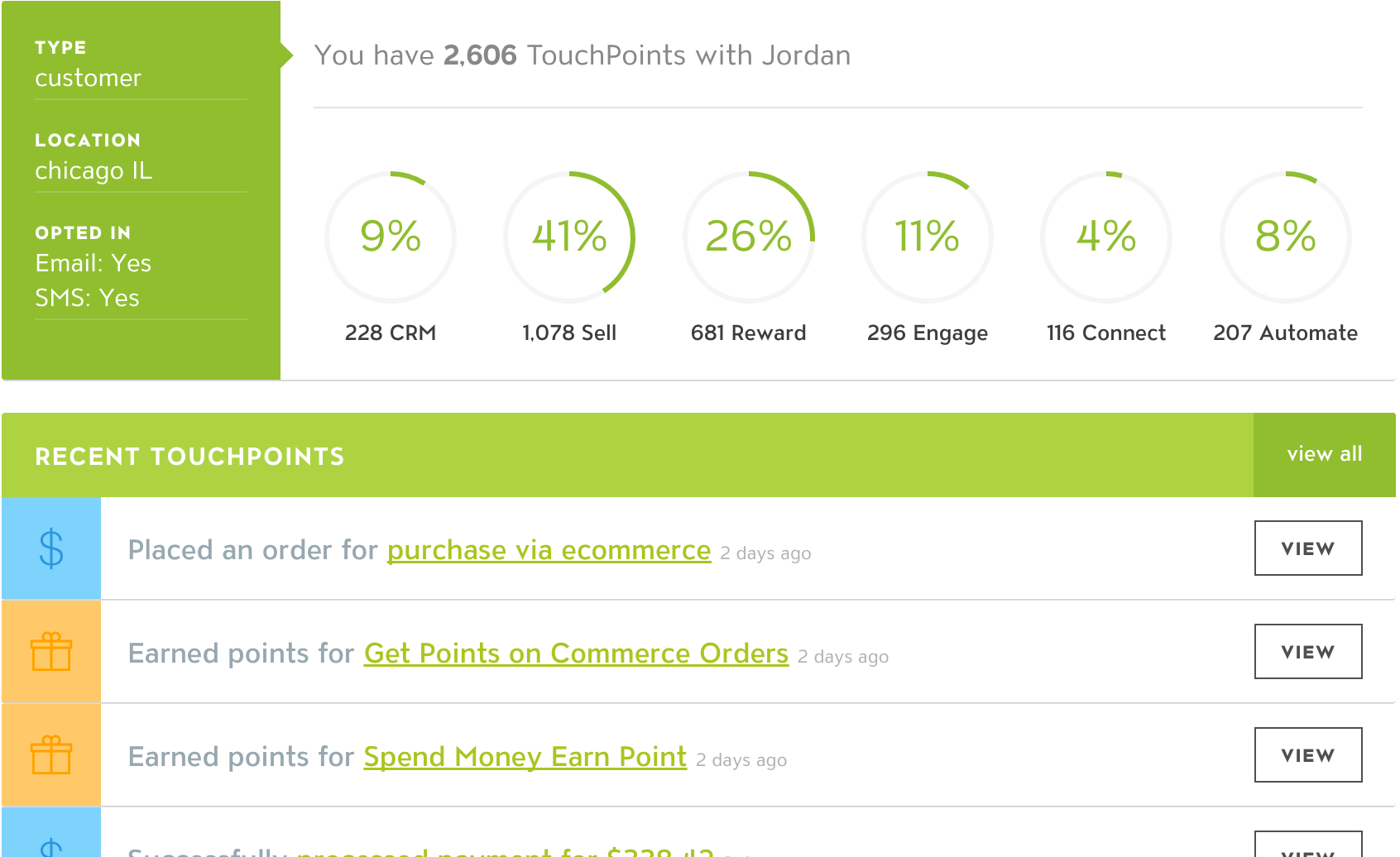Open the Get Points on Commerce Orders link
Viewport: 1400px width, 857px height.
[576, 653]
